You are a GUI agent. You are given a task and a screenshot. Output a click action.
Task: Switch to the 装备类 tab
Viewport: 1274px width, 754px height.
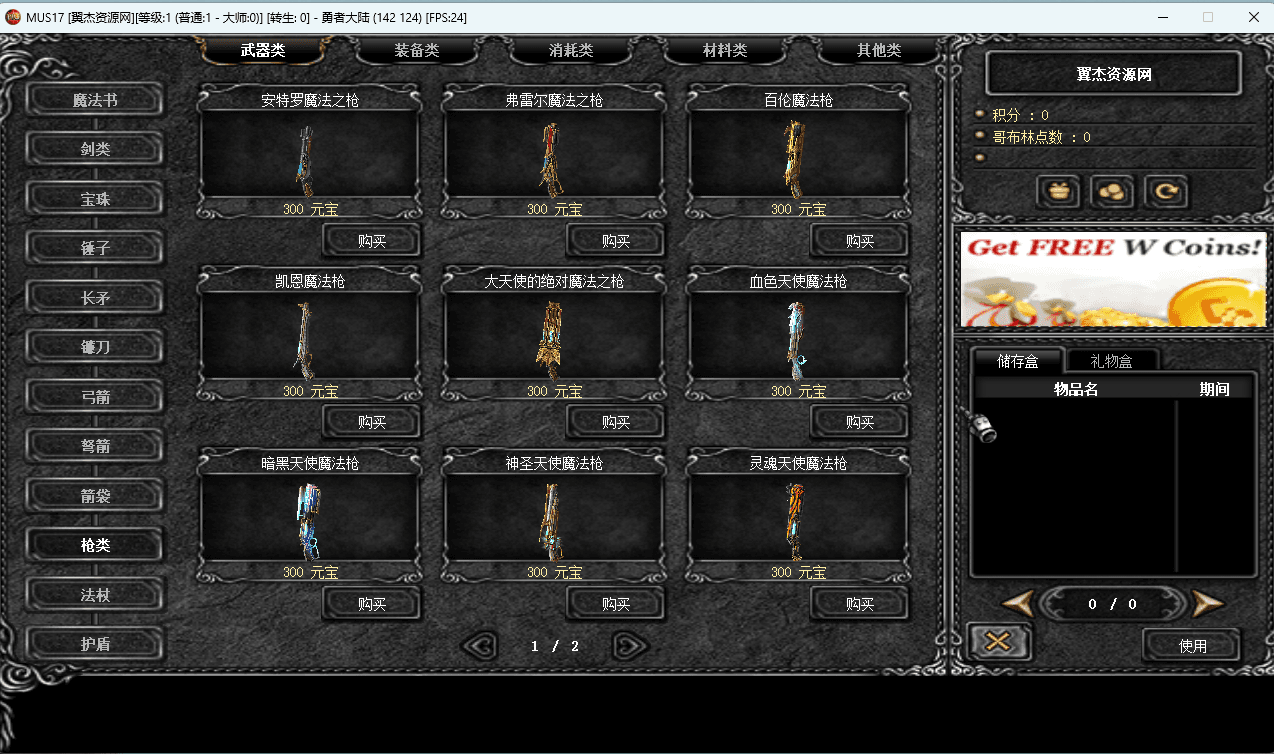416,50
